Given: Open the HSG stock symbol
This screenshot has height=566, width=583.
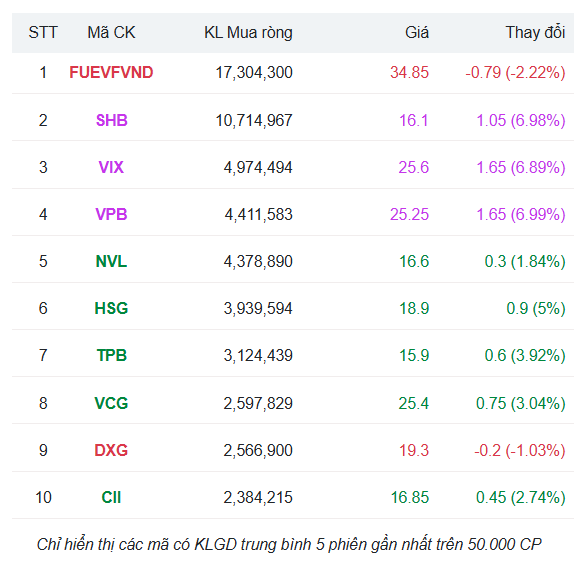Looking at the screenshot, I should click(x=111, y=308).
